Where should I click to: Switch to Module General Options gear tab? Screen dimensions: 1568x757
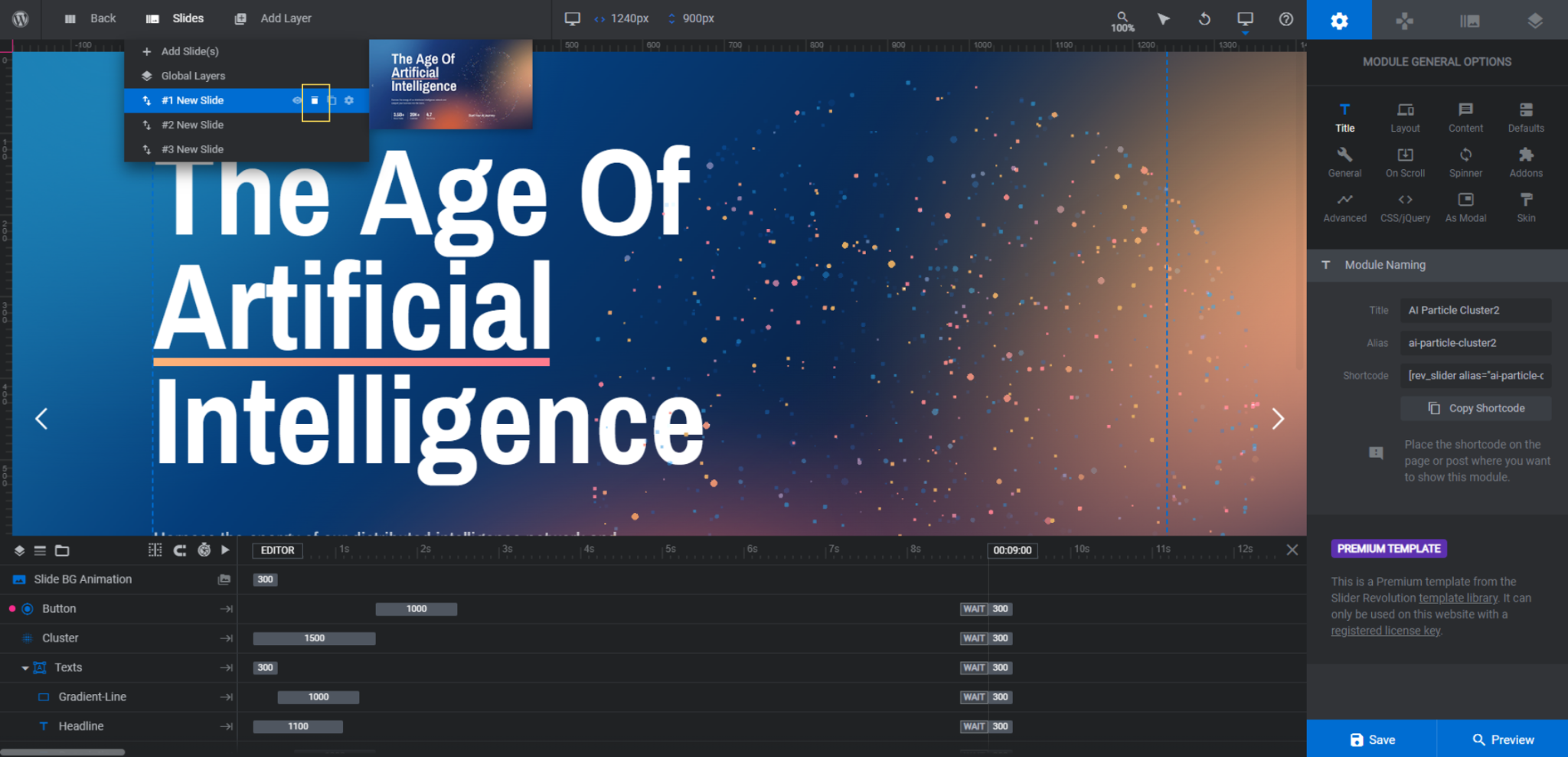[x=1339, y=20]
